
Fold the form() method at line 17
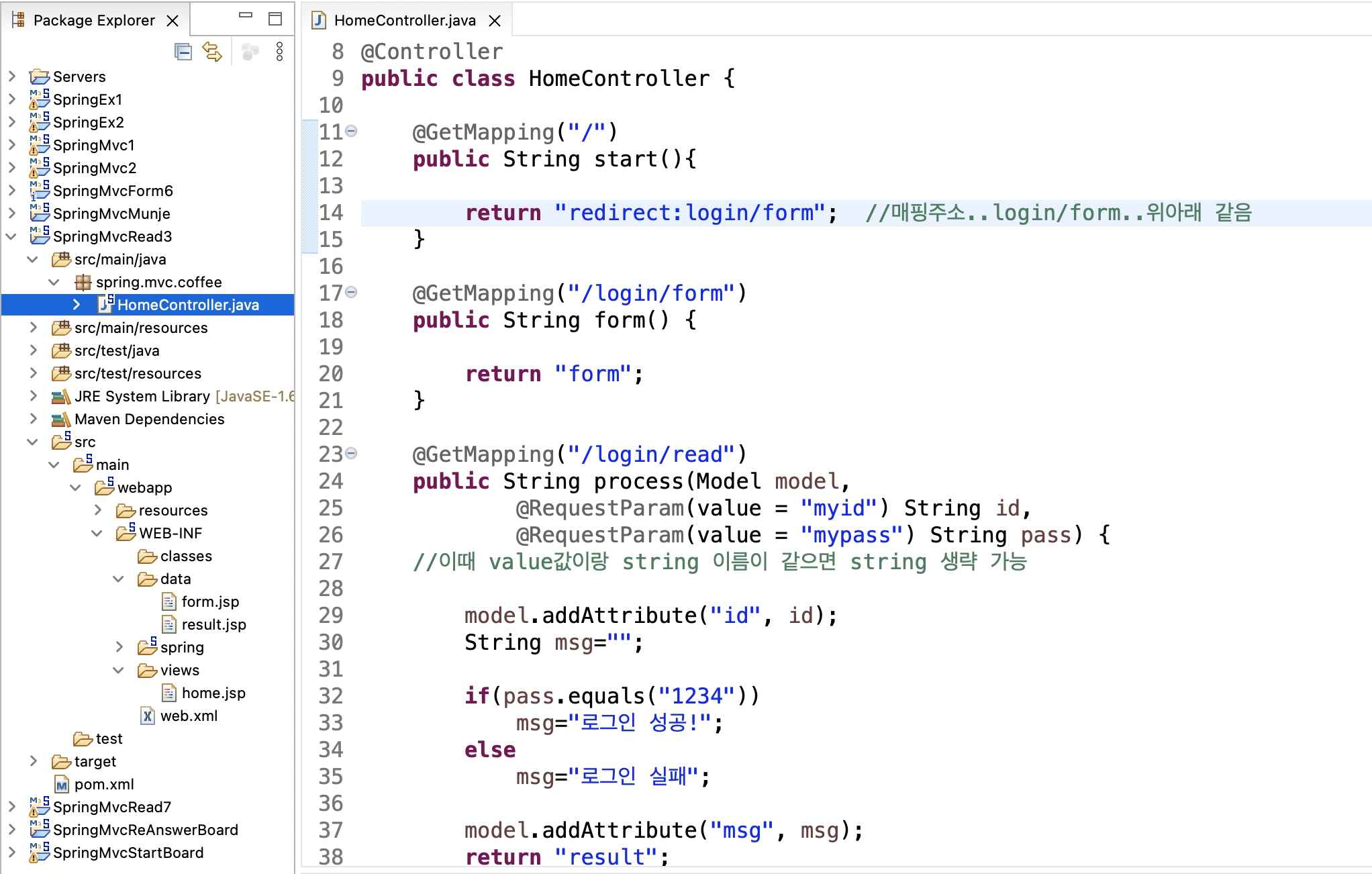pyautogui.click(x=351, y=292)
